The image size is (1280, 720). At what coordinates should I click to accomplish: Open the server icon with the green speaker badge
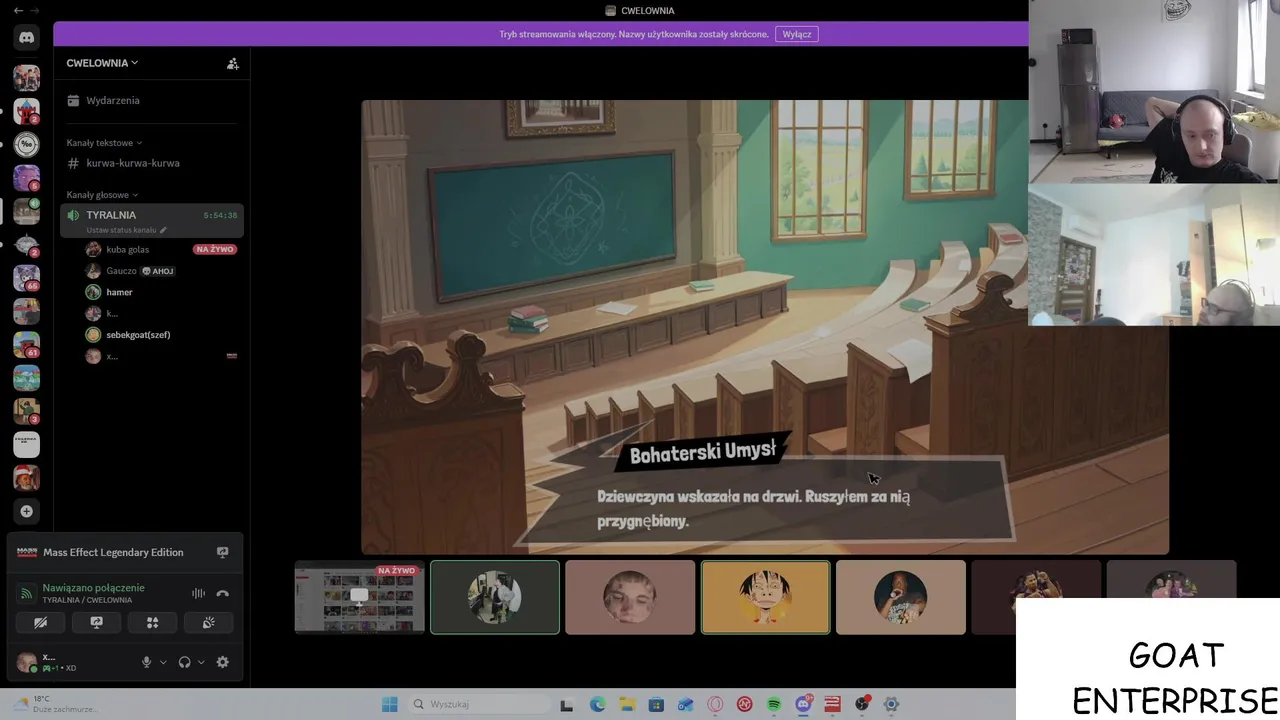tap(27, 211)
